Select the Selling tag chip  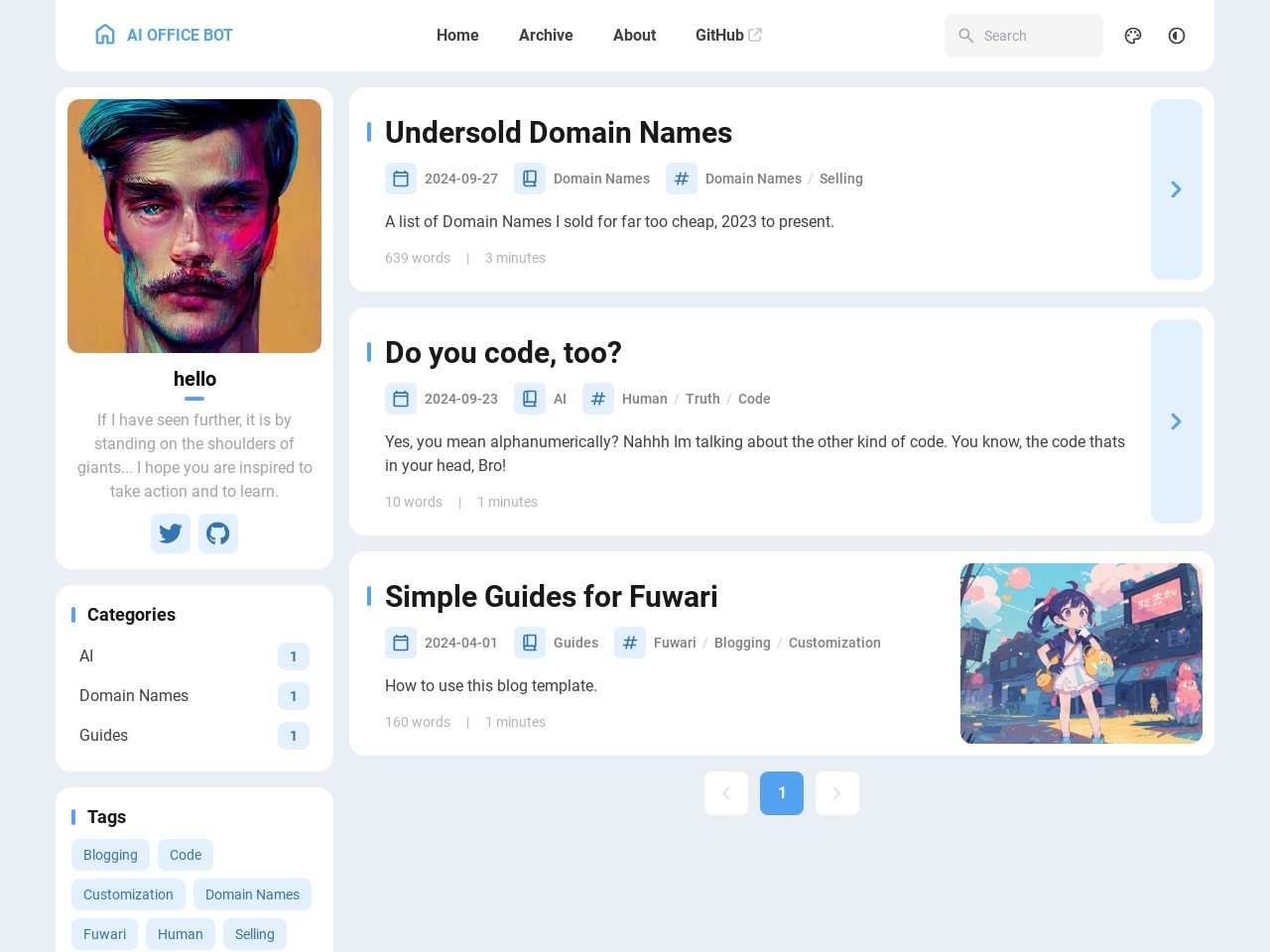click(x=255, y=934)
